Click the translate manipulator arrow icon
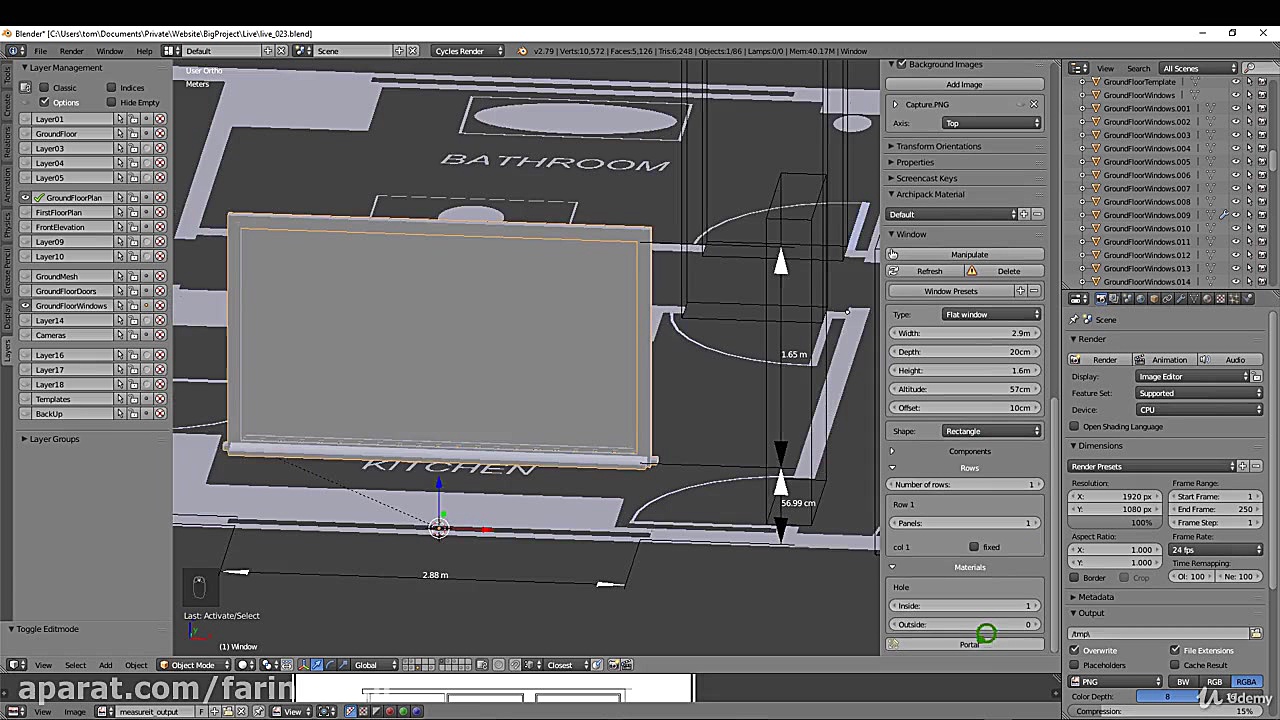The width and height of the screenshot is (1280, 720). [317, 665]
